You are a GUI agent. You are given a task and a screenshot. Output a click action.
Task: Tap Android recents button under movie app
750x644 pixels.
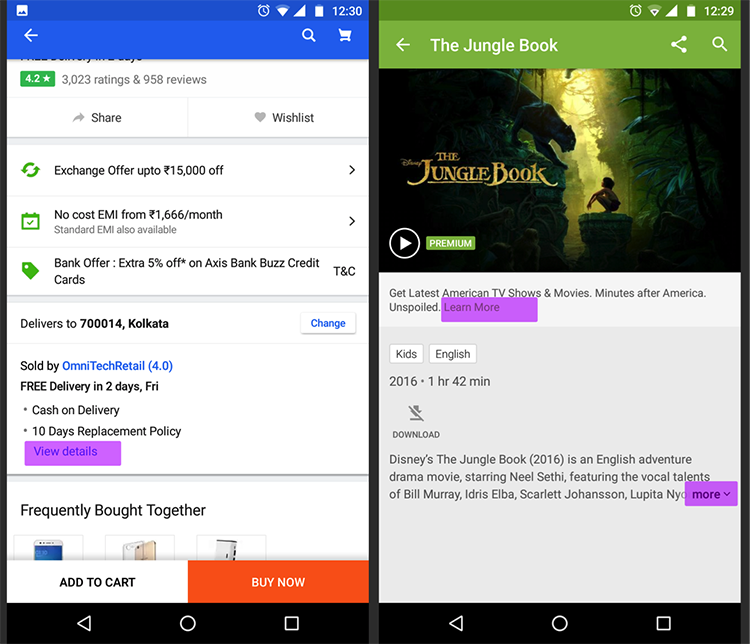[663, 623]
